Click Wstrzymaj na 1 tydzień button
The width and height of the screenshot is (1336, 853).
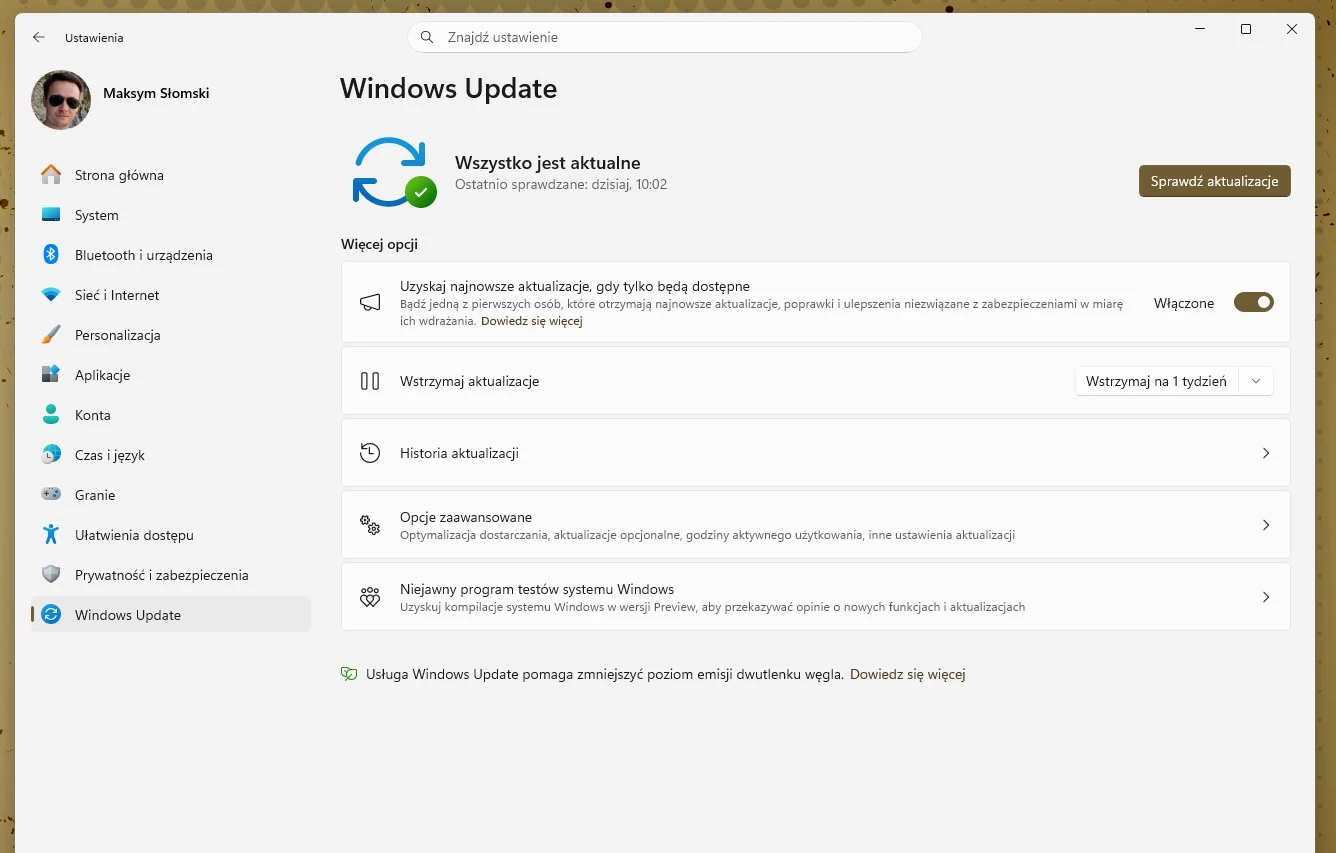(1156, 381)
